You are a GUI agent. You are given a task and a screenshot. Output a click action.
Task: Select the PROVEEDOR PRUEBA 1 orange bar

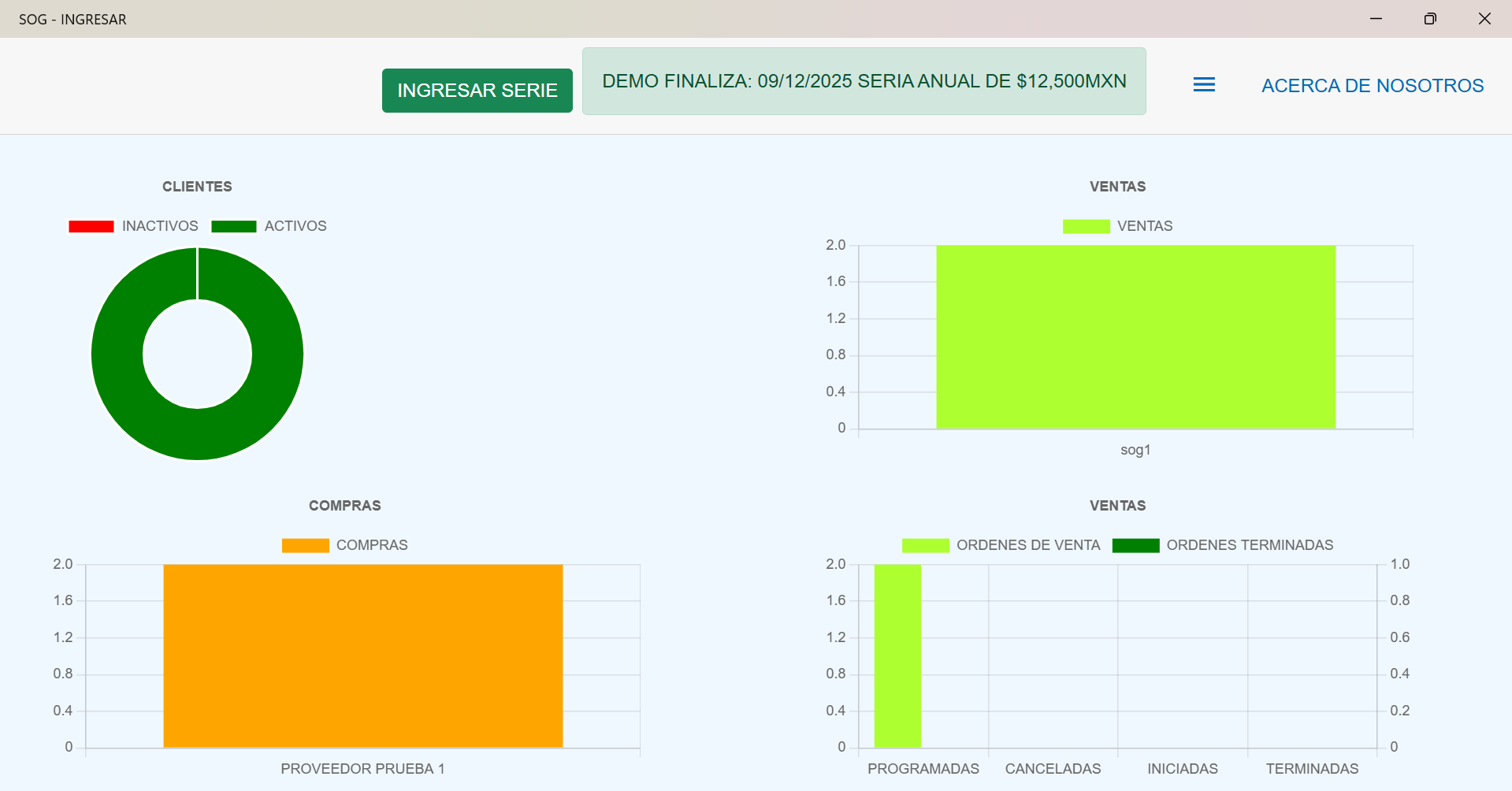click(362, 655)
